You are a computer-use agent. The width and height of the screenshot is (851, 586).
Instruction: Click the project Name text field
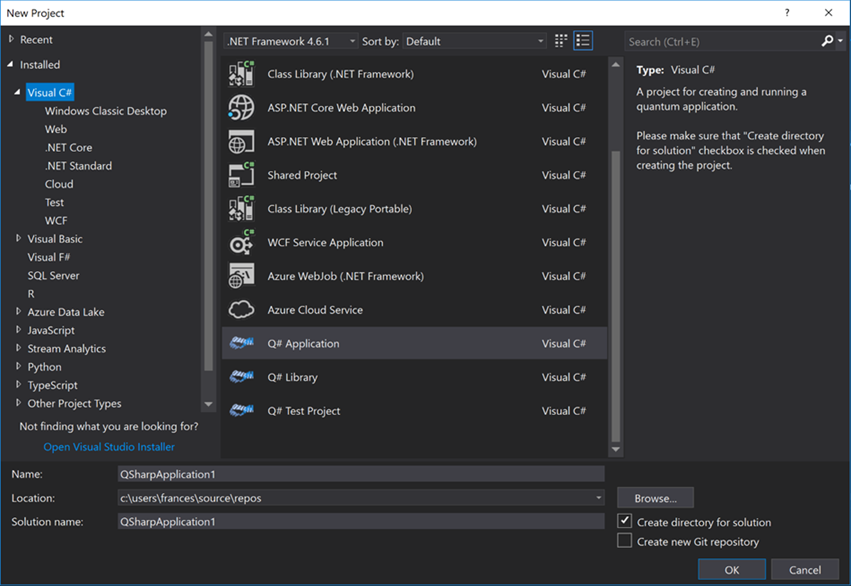click(360, 474)
